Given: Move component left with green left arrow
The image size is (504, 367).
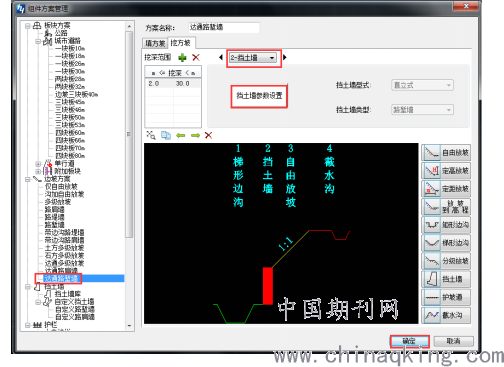Looking at the screenshot, I should coord(181,135).
